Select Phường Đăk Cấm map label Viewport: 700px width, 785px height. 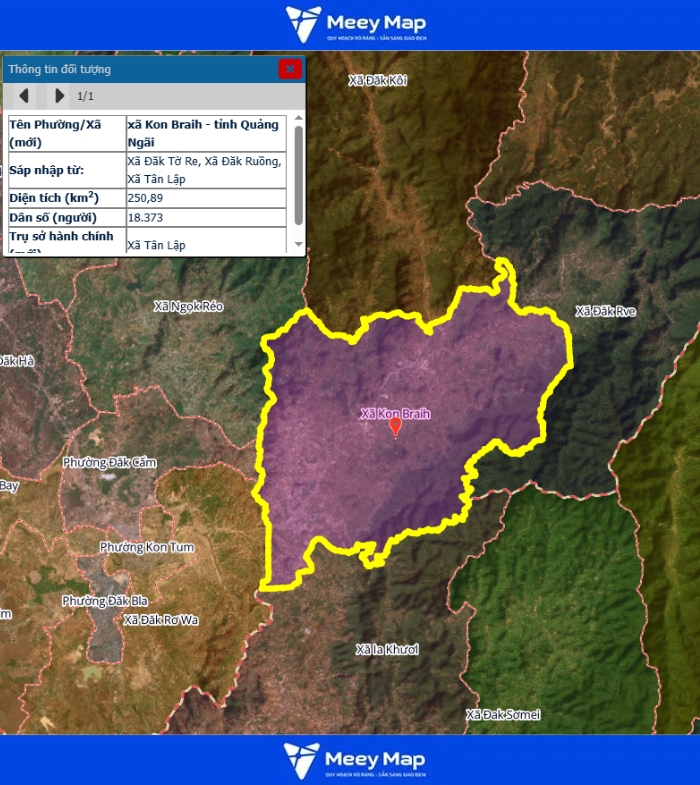click(x=109, y=462)
